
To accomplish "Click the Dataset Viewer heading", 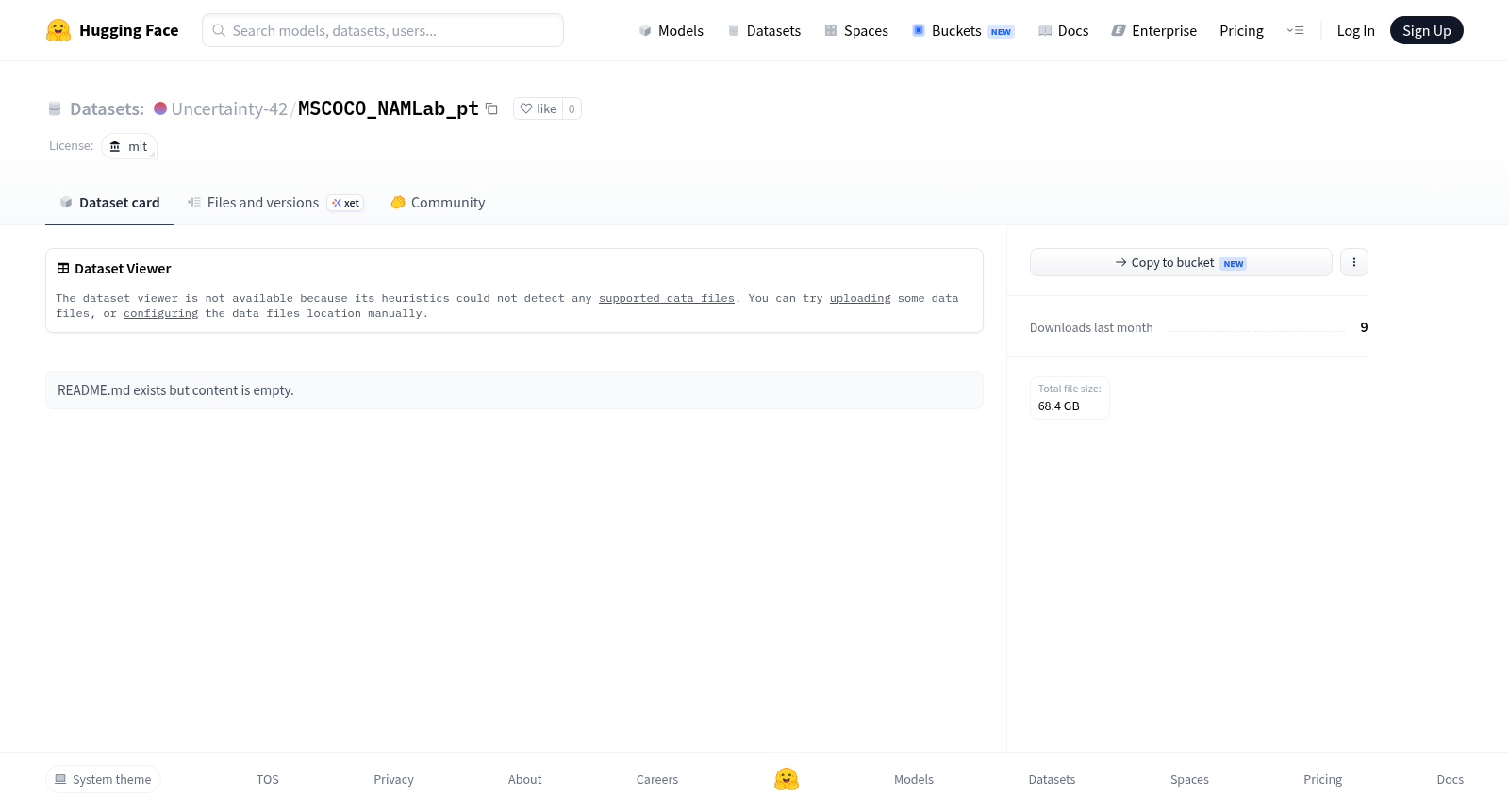I will coord(123,269).
